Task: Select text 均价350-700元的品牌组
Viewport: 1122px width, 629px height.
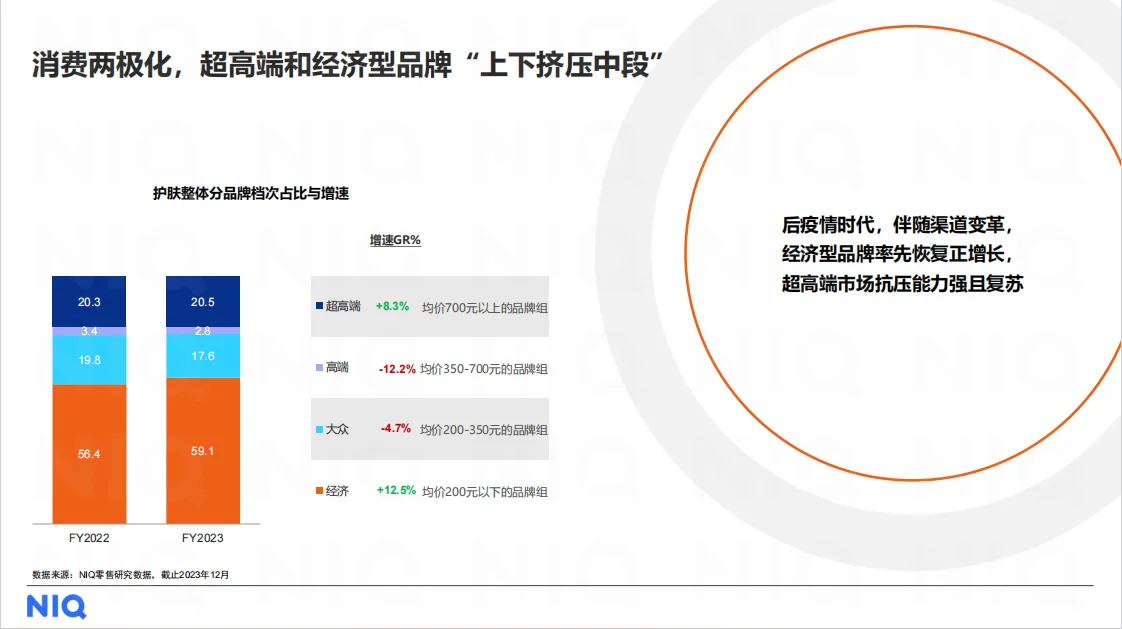Action: click(484, 369)
